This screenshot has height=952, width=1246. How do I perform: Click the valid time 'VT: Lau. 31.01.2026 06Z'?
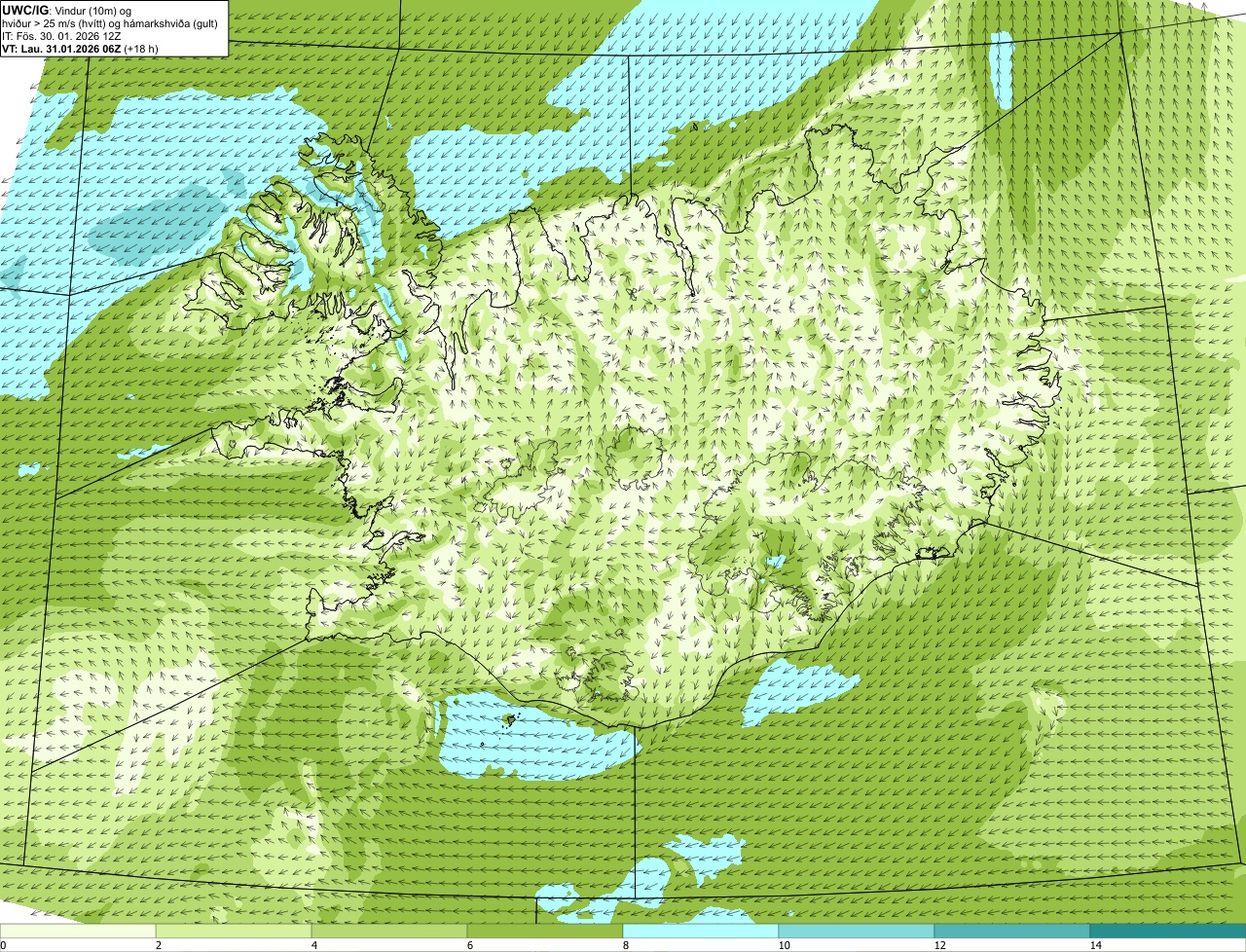tap(62, 48)
